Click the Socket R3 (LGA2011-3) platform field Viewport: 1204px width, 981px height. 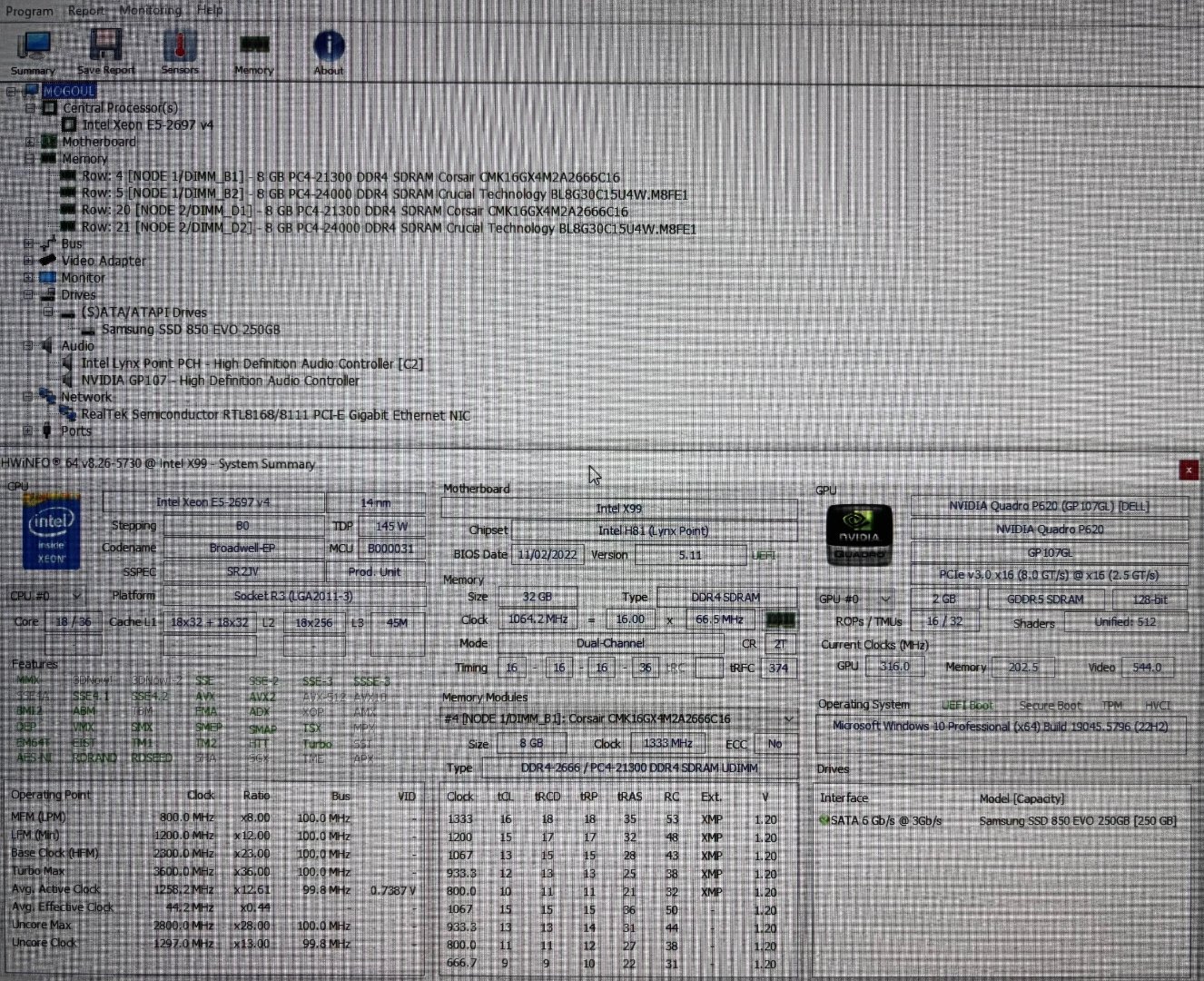click(293, 596)
